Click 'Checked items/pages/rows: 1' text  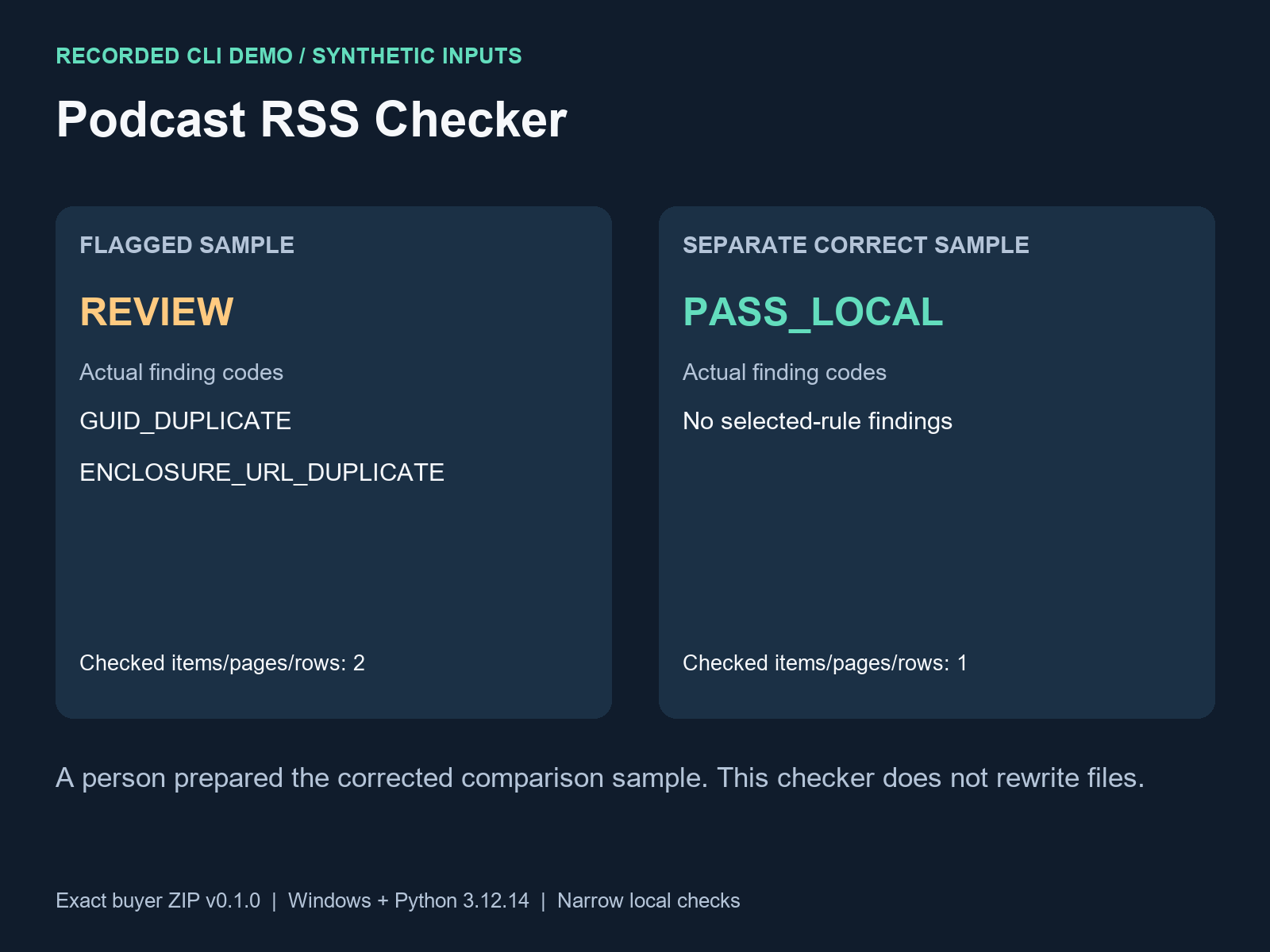tap(825, 662)
